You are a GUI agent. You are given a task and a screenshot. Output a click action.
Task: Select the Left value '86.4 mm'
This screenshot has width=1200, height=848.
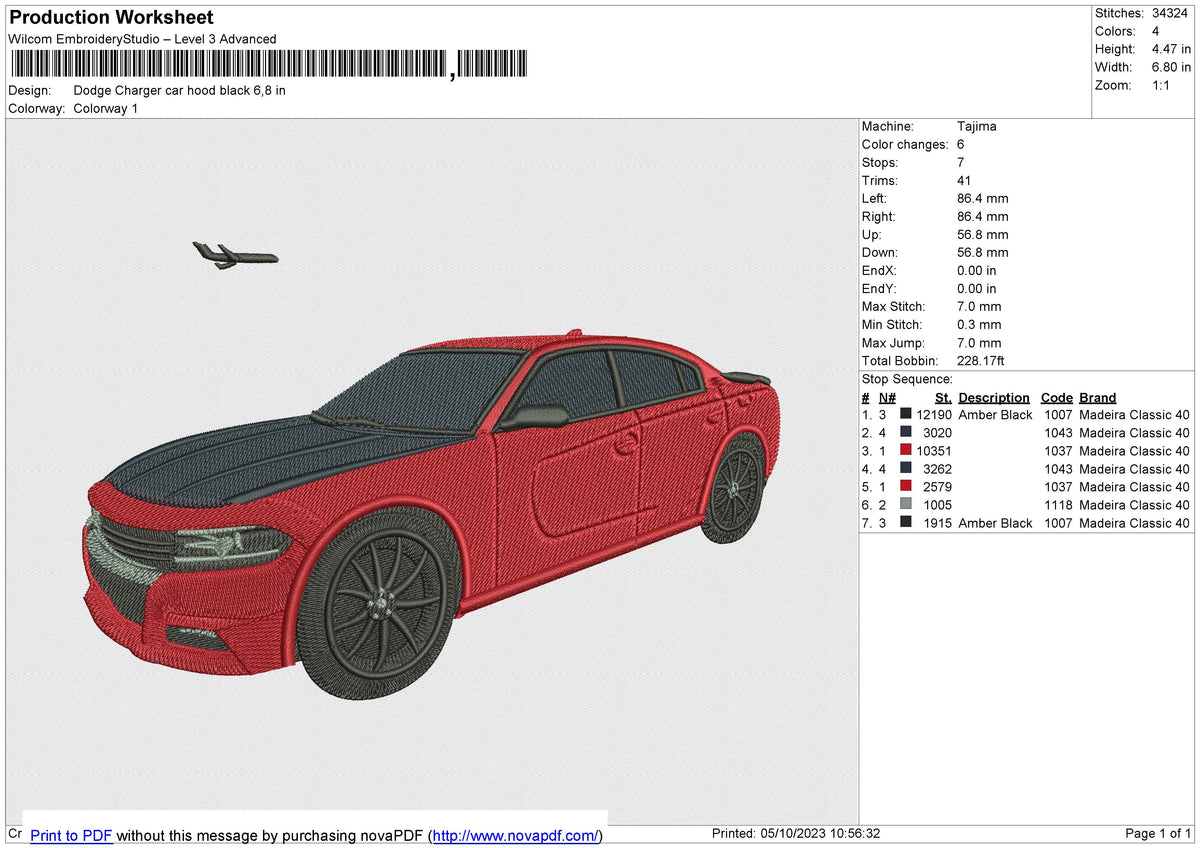[983, 198]
